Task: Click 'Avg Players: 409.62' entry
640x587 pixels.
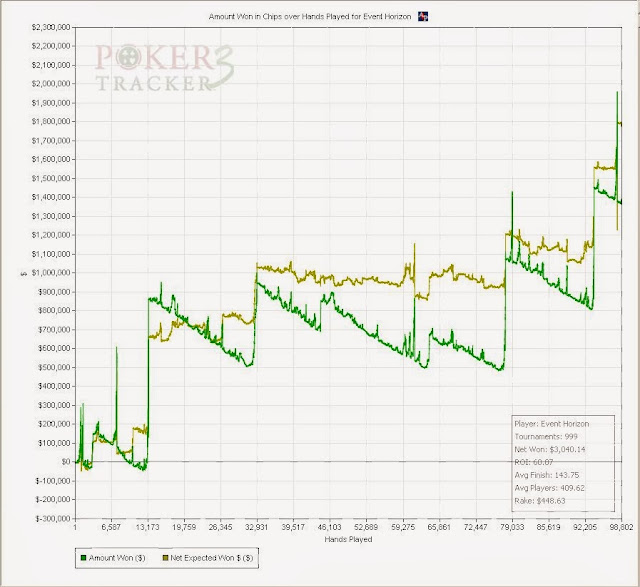Action: pyautogui.click(x=549, y=488)
